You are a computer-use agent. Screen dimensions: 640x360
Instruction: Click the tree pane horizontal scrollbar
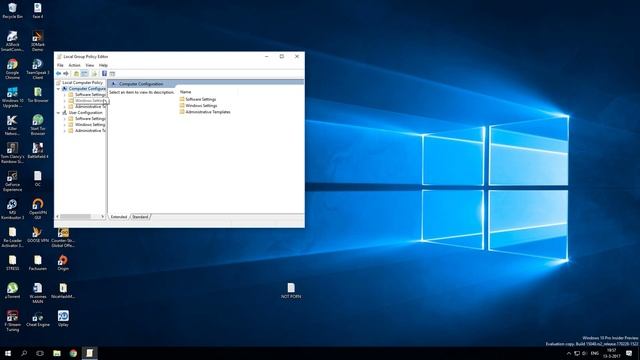pos(76,217)
